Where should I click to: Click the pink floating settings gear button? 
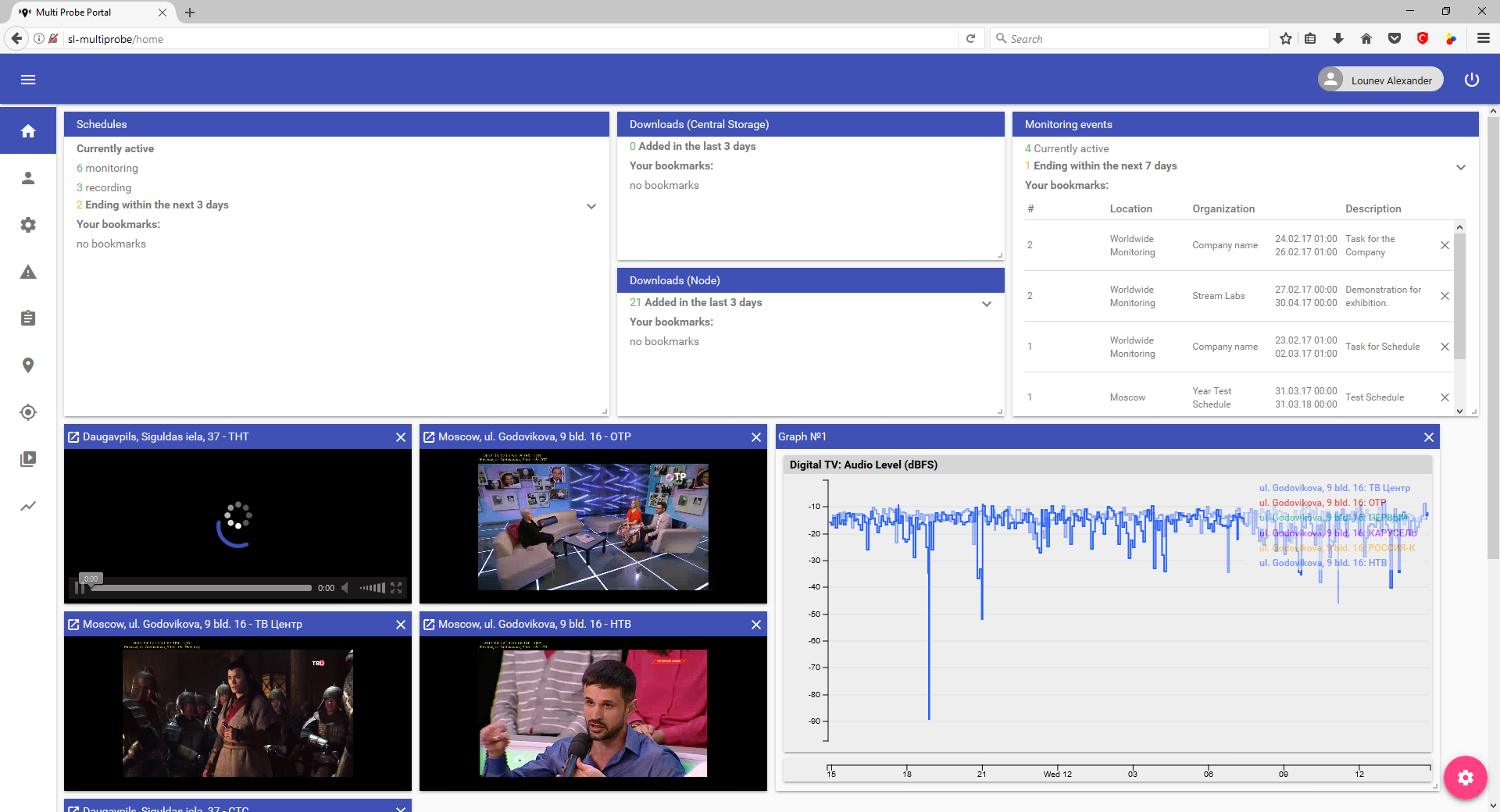[x=1465, y=777]
